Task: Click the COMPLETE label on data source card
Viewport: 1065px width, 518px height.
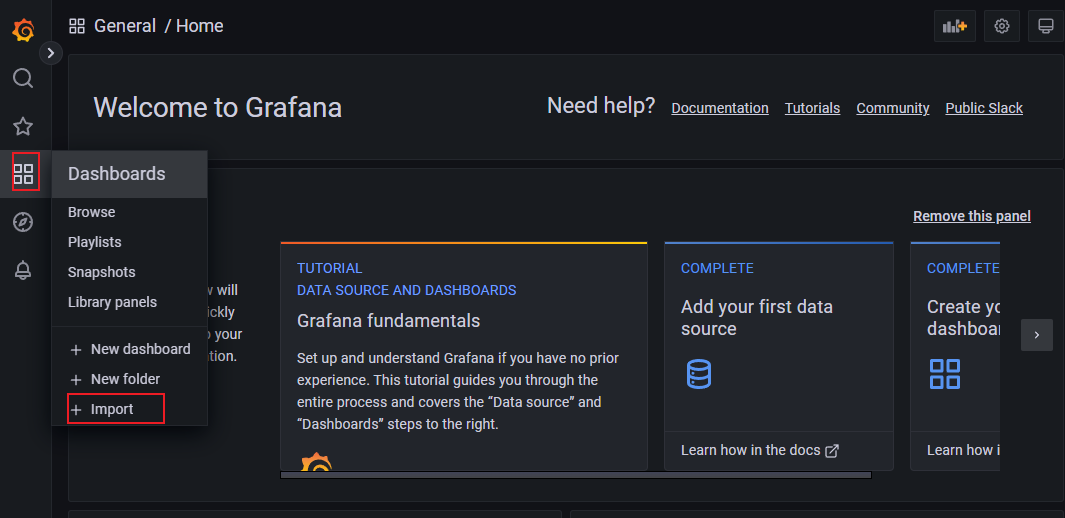Action: [x=717, y=269]
